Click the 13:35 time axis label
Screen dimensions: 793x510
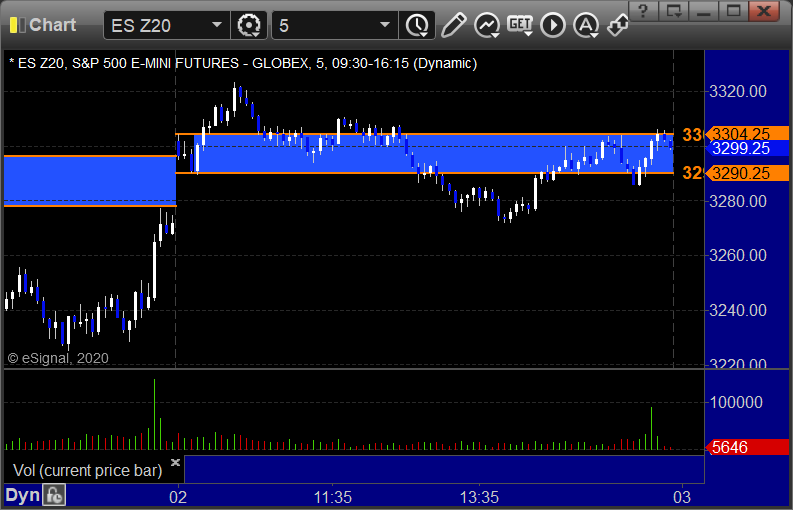[479, 497]
